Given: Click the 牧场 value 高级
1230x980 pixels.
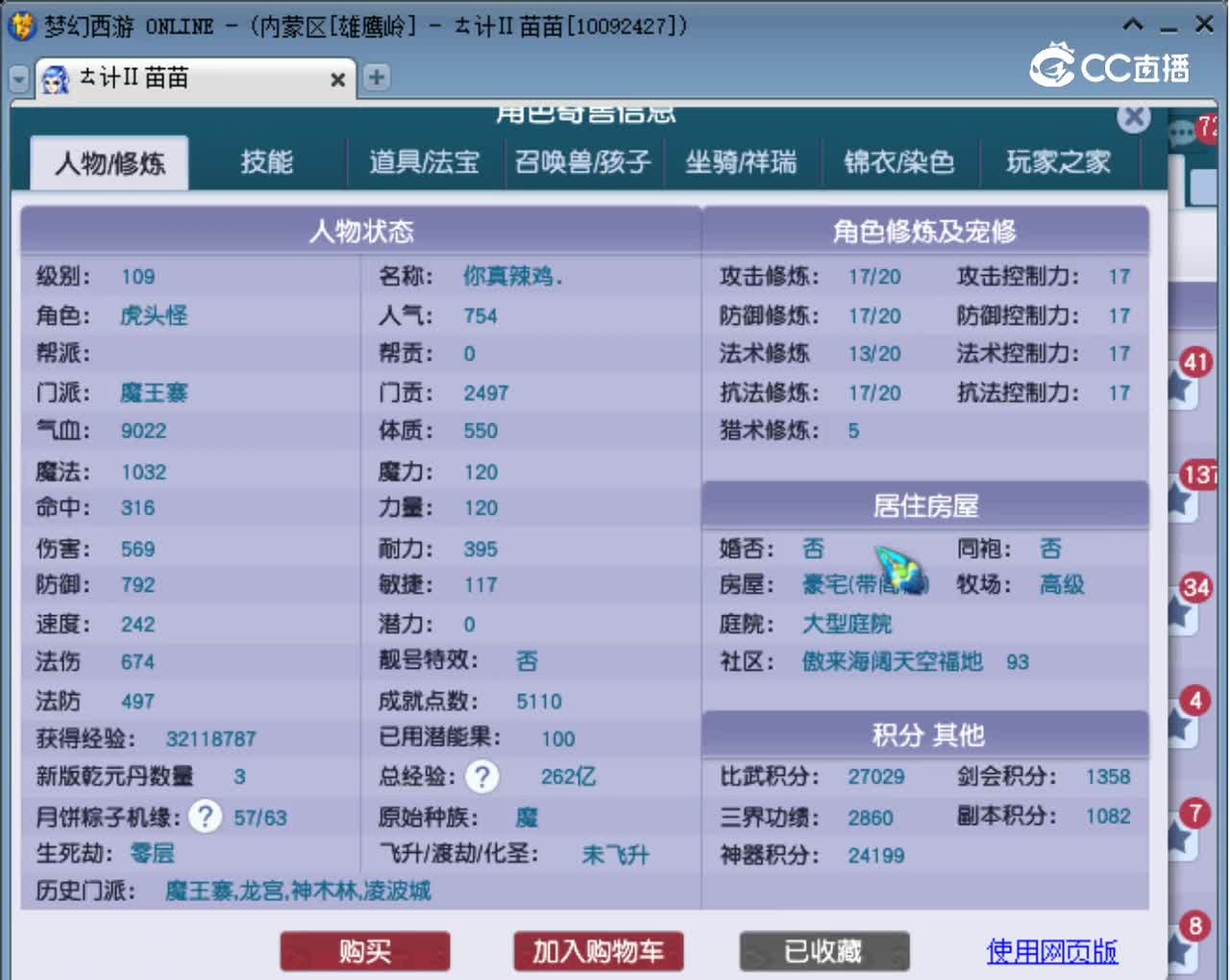Looking at the screenshot, I should coord(1061,584).
